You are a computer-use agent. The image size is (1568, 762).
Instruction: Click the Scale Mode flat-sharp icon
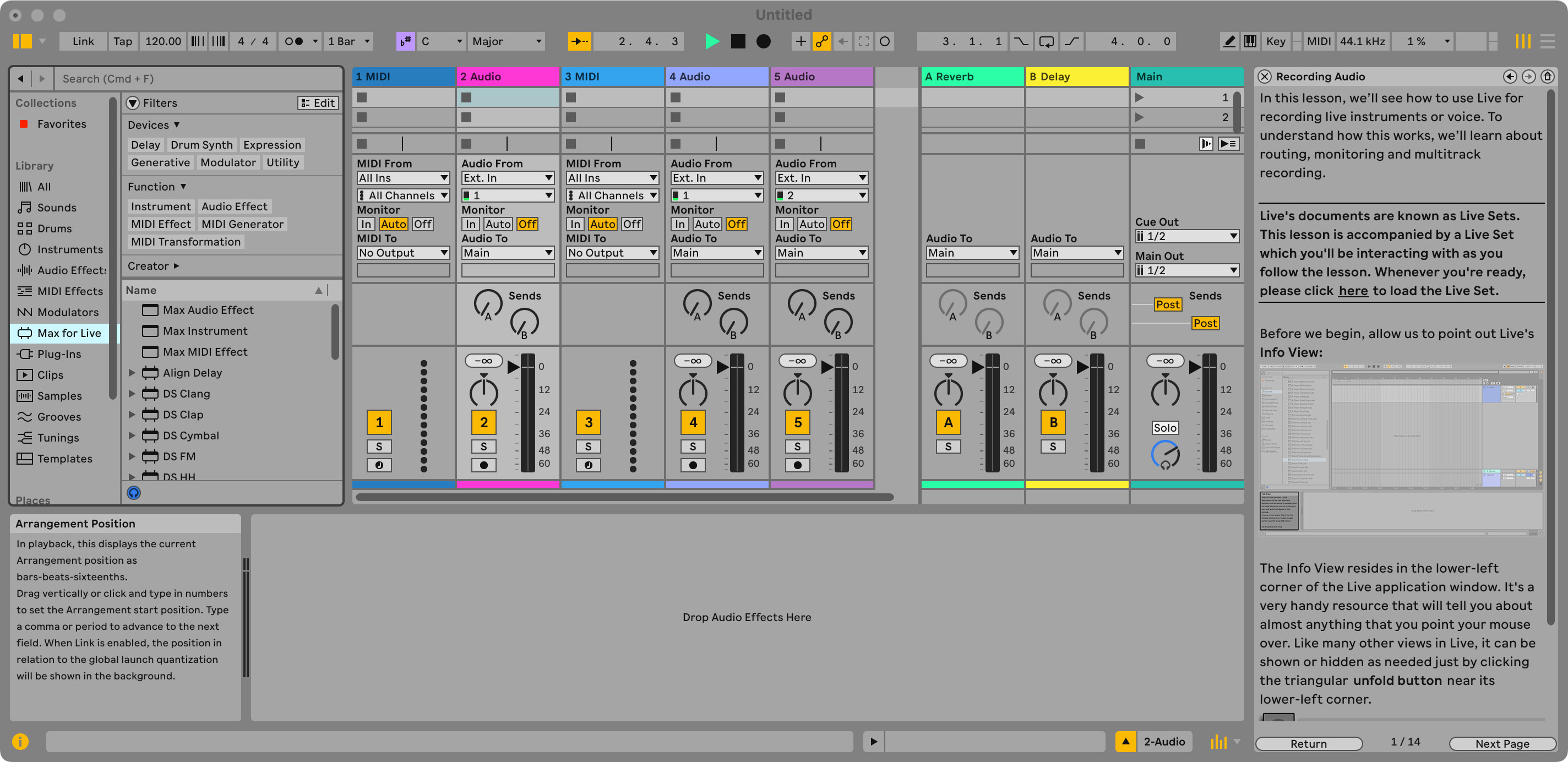coord(405,41)
